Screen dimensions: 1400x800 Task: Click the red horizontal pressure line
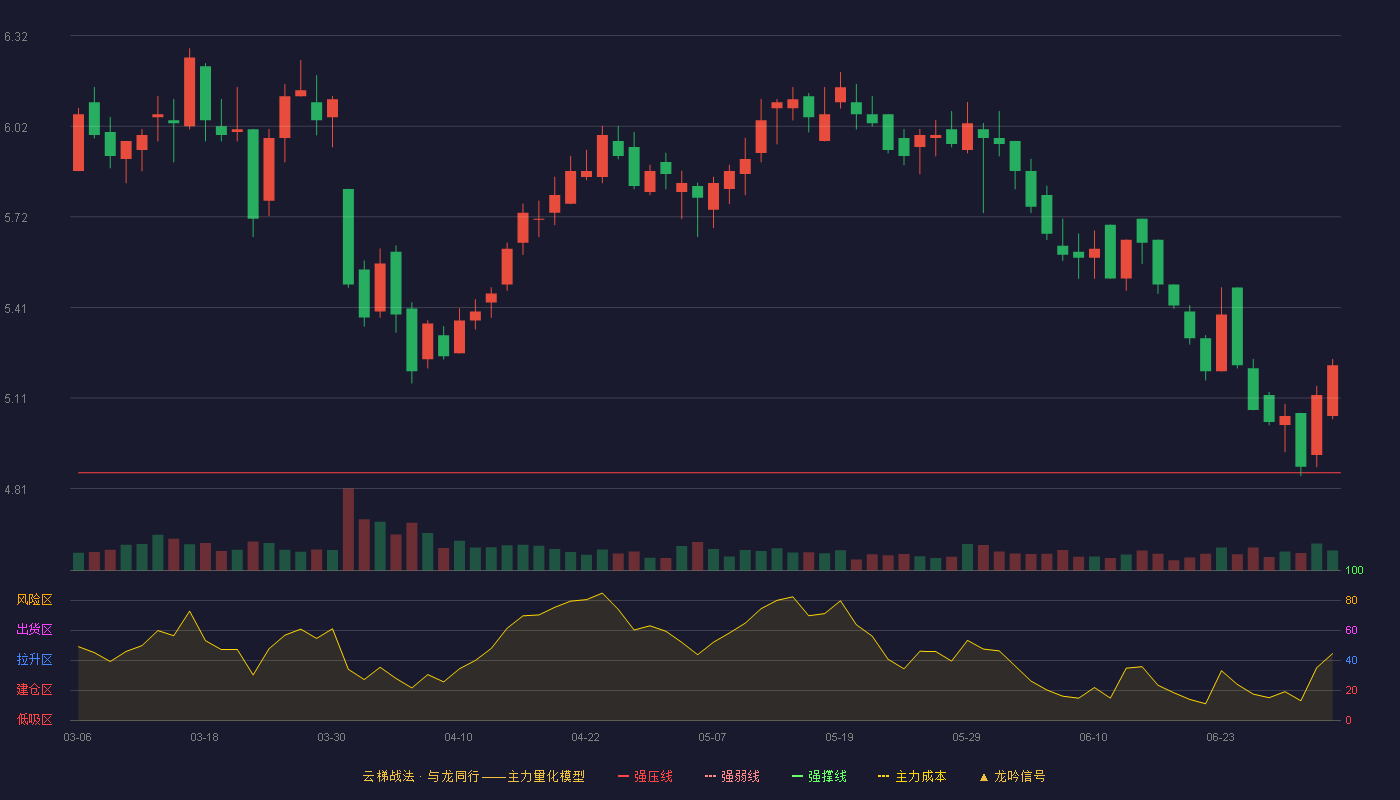709,472
